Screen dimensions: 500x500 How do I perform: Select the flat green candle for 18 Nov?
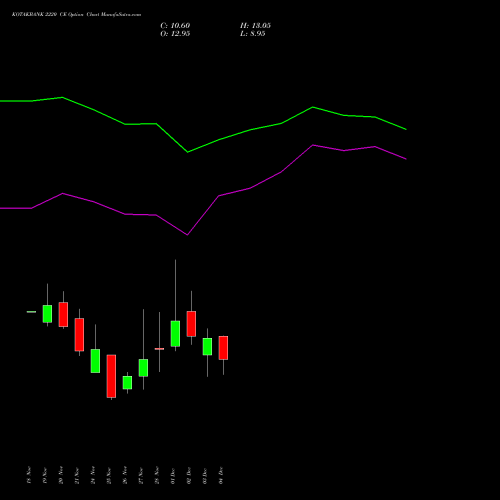pyautogui.click(x=31, y=312)
